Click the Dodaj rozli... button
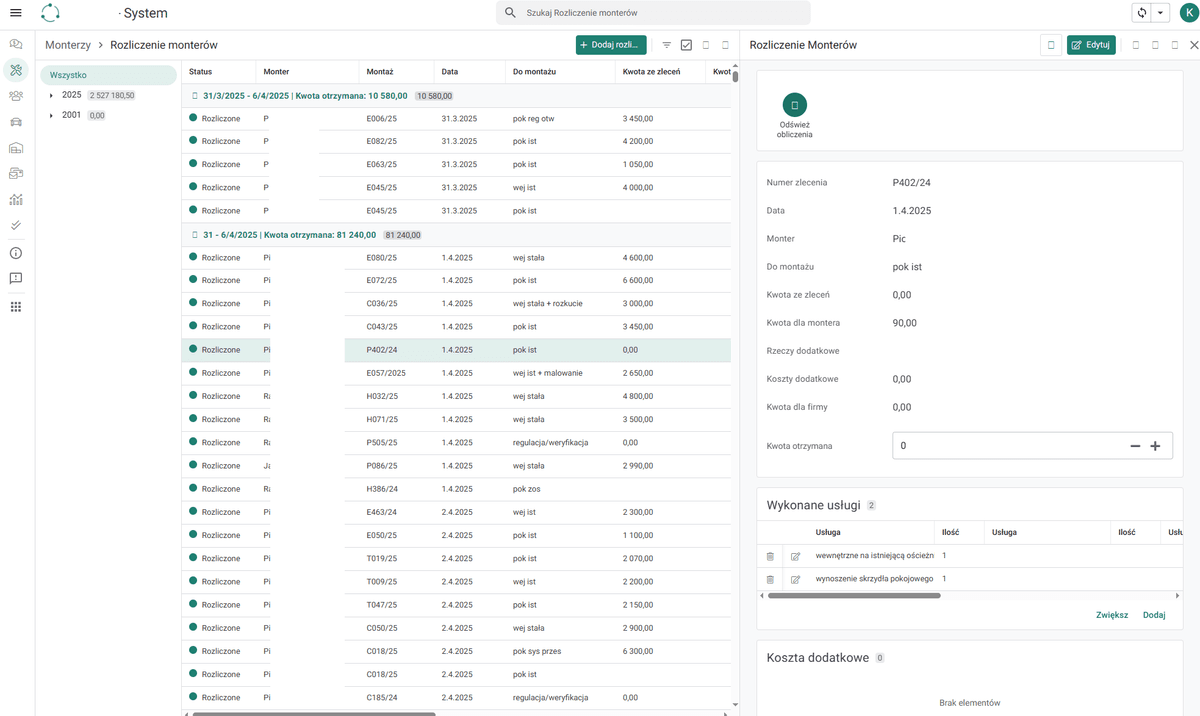The image size is (1200, 716). (611, 45)
